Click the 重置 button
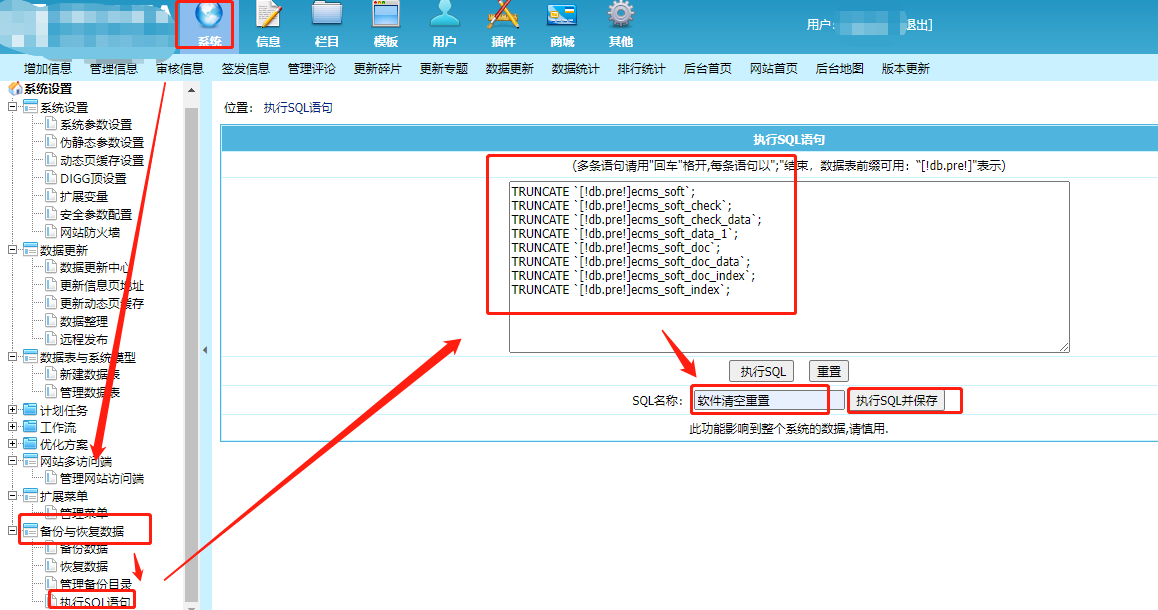 pos(828,371)
